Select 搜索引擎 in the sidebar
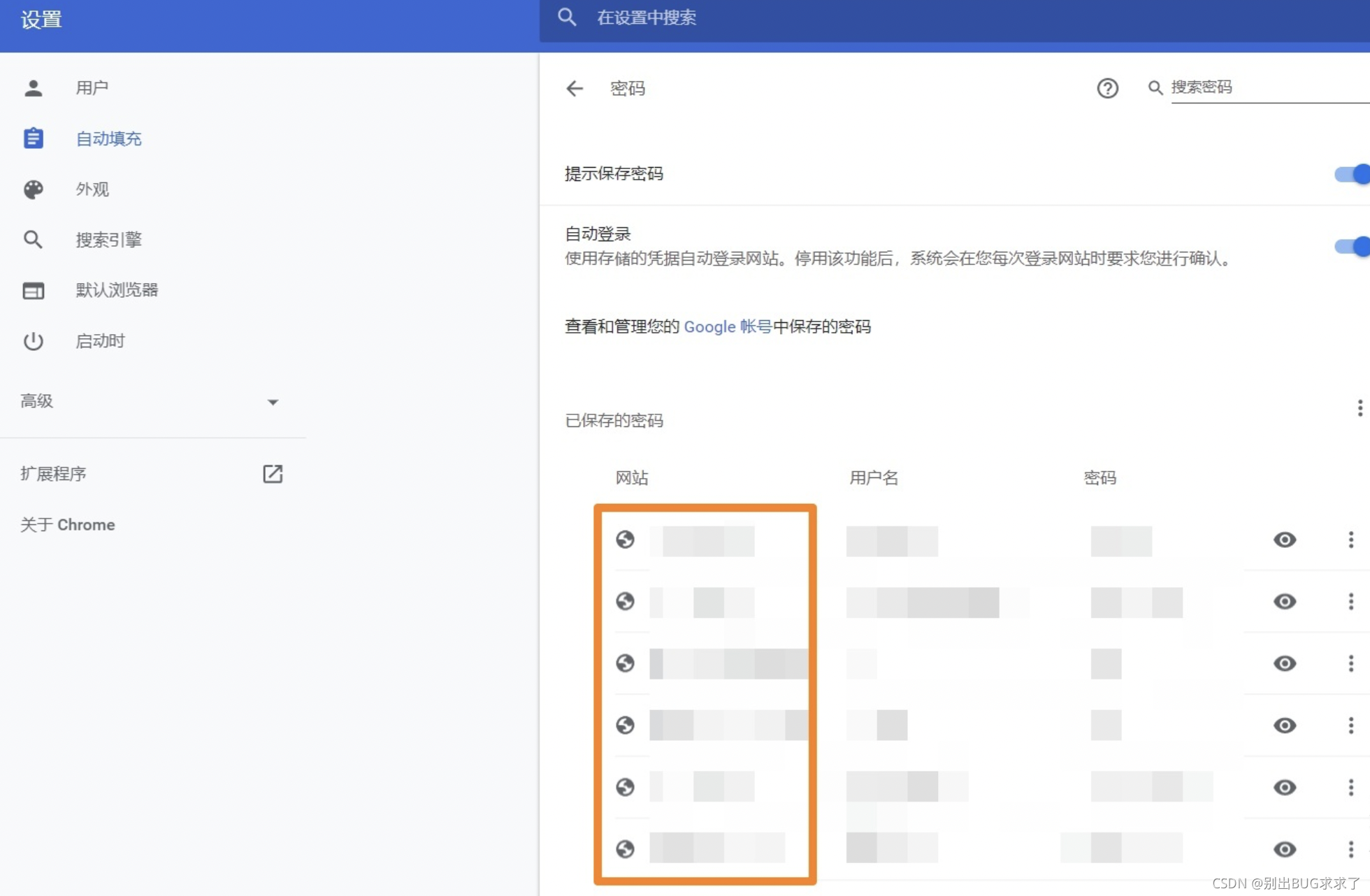 click(108, 240)
